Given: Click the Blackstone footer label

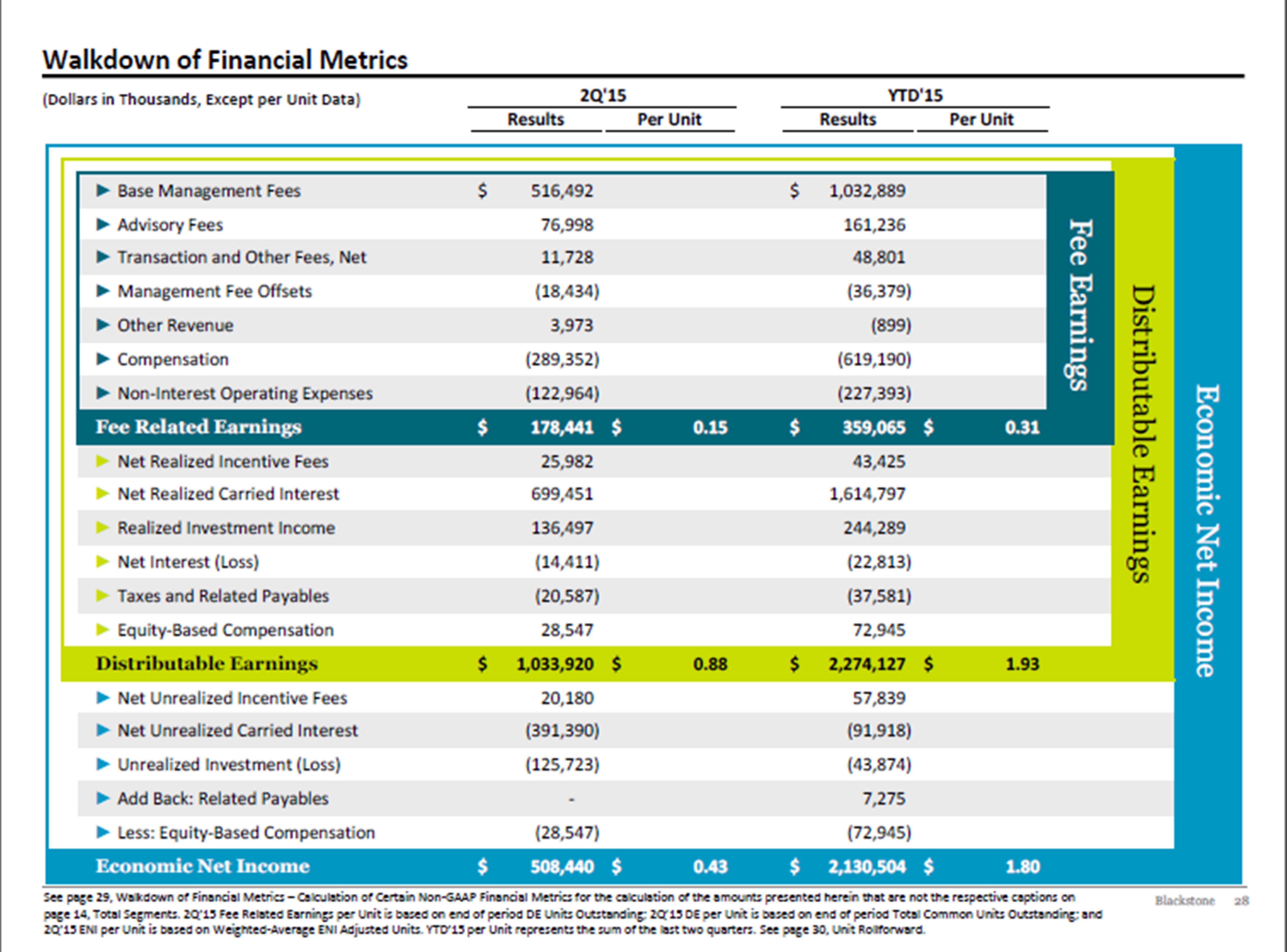Looking at the screenshot, I should coord(1185,901).
